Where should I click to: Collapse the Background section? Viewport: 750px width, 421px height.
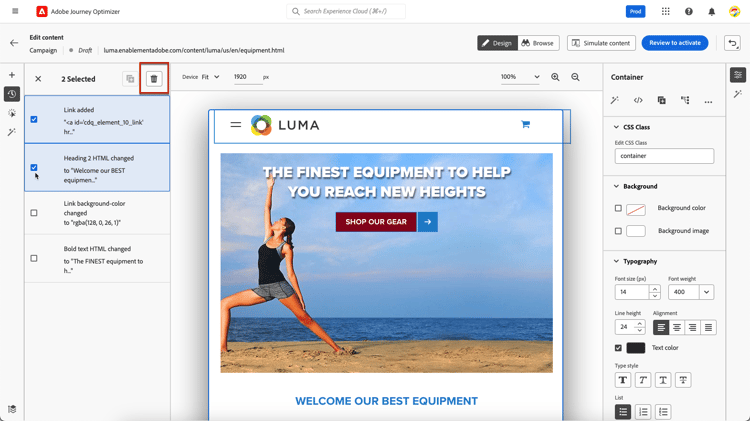616,187
